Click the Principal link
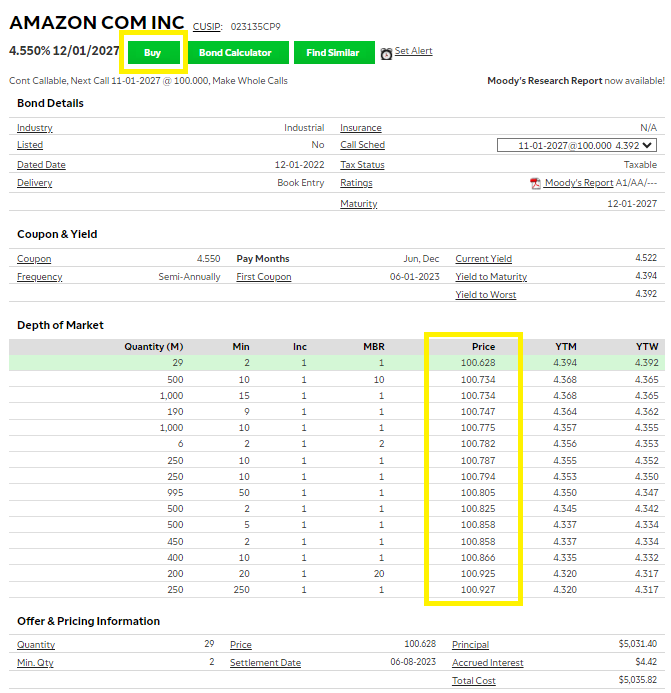Screen dimensions: 671x693 tap(470, 645)
